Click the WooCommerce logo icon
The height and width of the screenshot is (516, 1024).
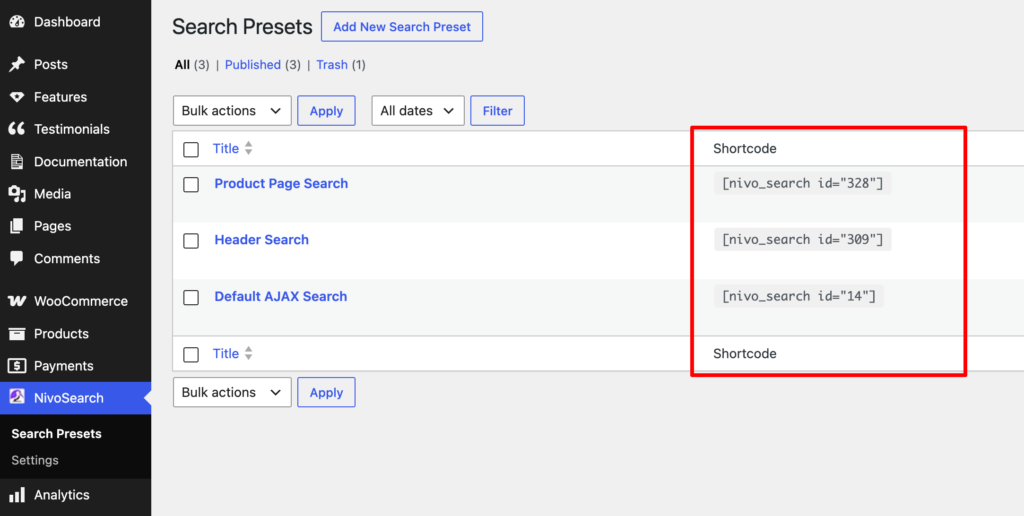(x=17, y=301)
